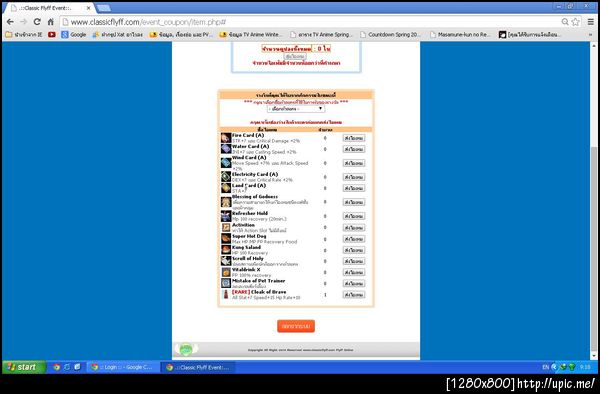Click the zoom magnifier in the address bar
600x394 pixels.
[x=565, y=22]
